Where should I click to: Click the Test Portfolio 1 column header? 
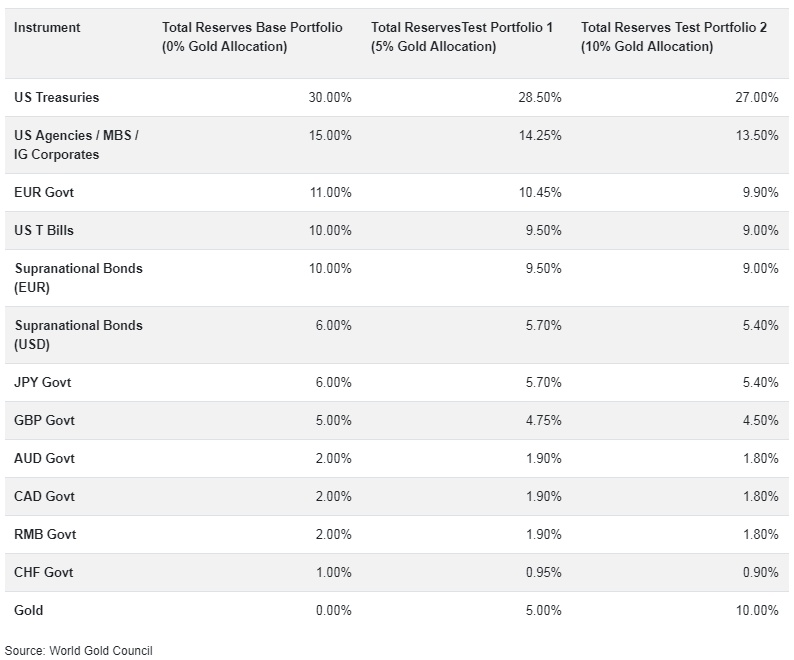461,37
